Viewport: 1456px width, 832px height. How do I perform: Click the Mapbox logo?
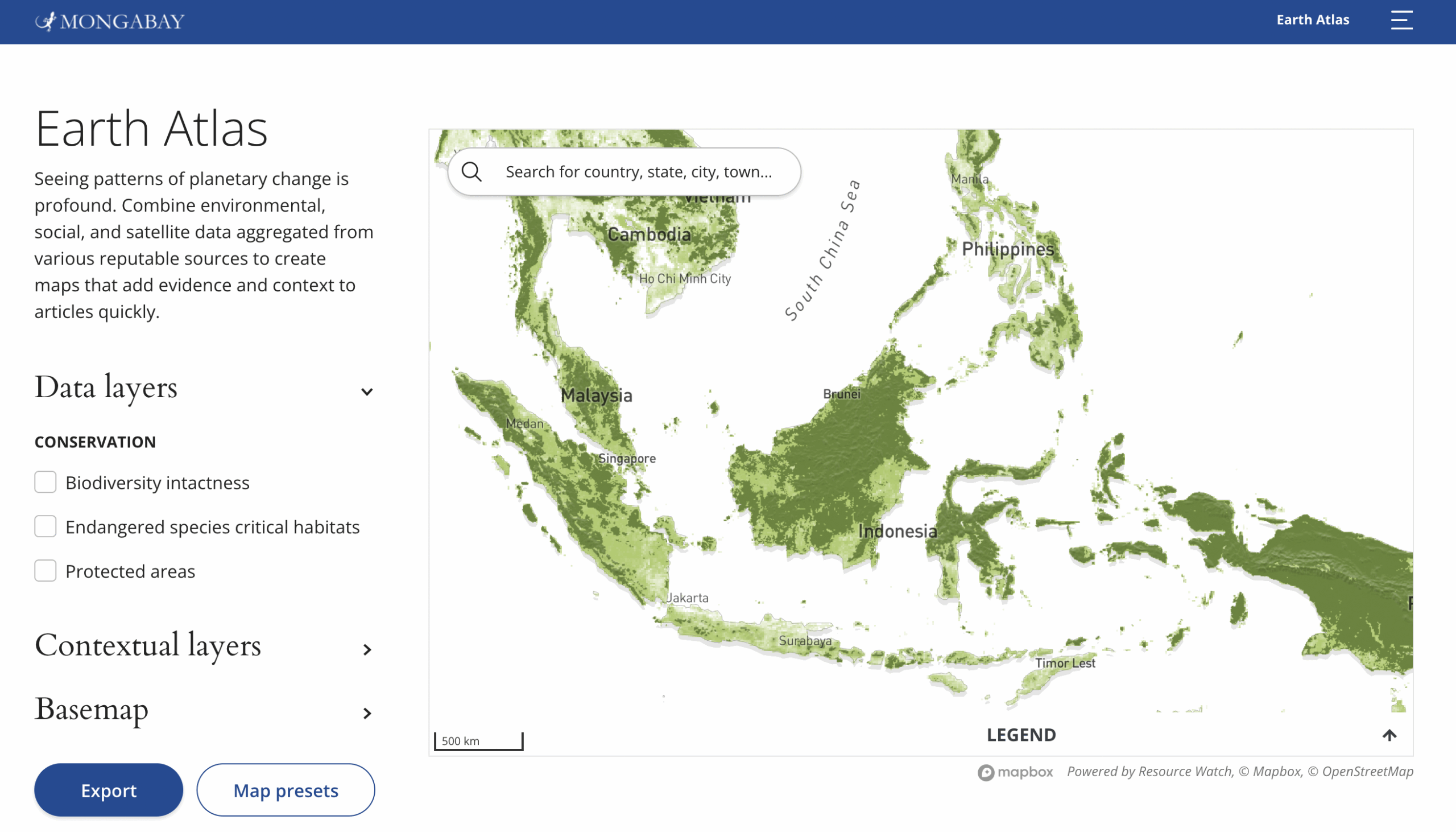(x=1015, y=772)
